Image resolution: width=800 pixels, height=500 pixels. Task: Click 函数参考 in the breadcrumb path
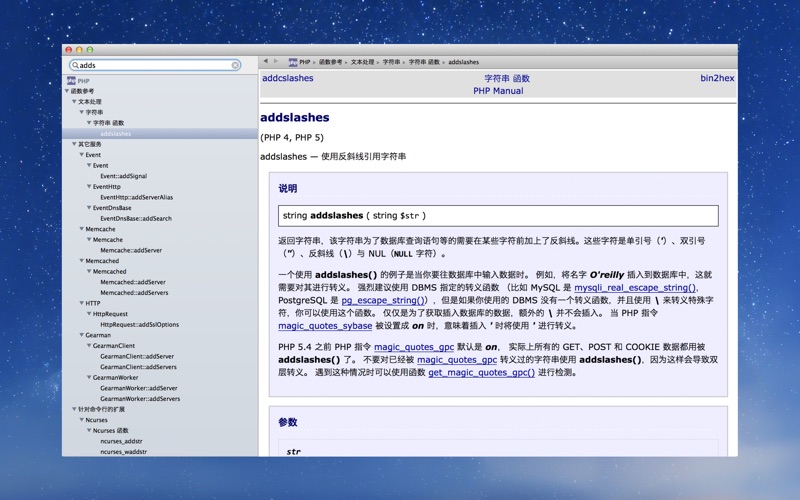[331, 62]
